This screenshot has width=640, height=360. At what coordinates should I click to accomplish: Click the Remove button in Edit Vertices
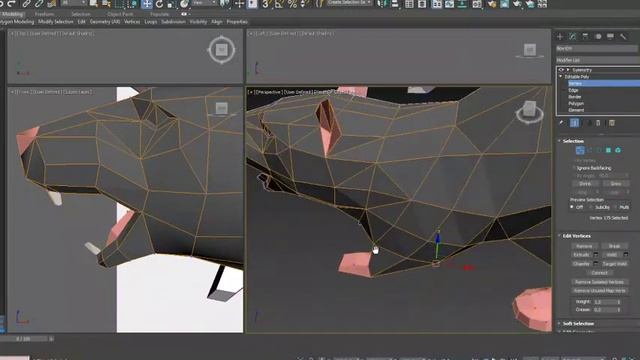(x=584, y=246)
